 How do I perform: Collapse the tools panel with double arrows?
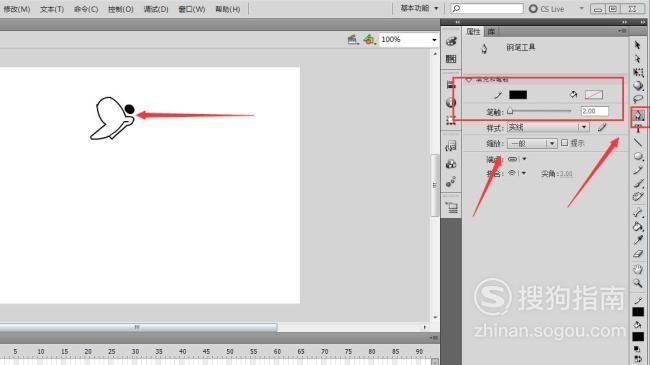tap(643, 22)
